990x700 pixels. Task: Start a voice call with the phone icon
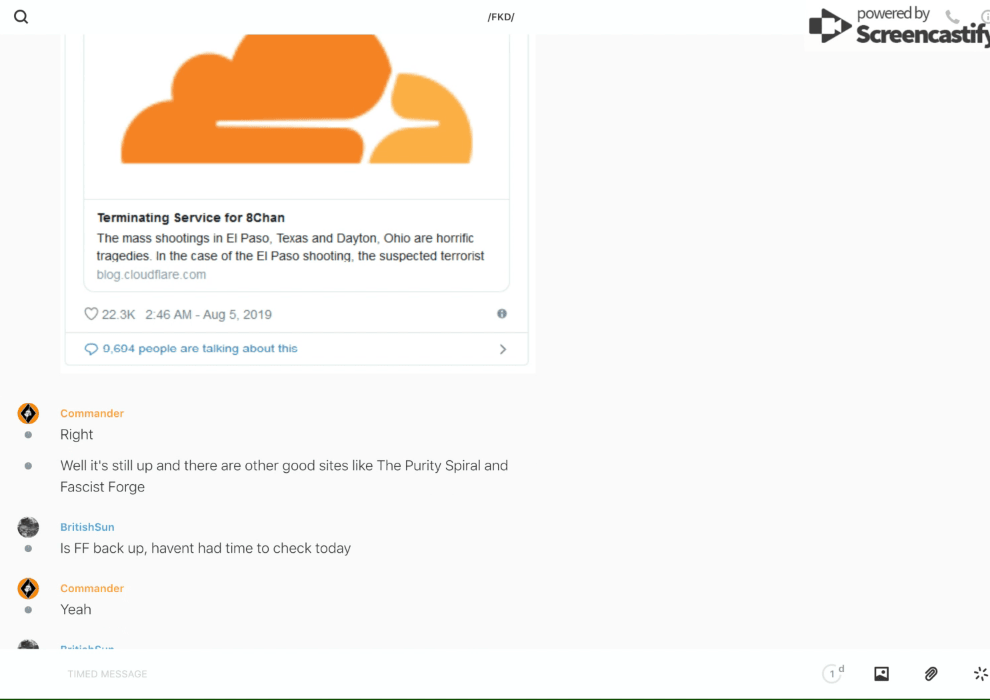tap(952, 17)
